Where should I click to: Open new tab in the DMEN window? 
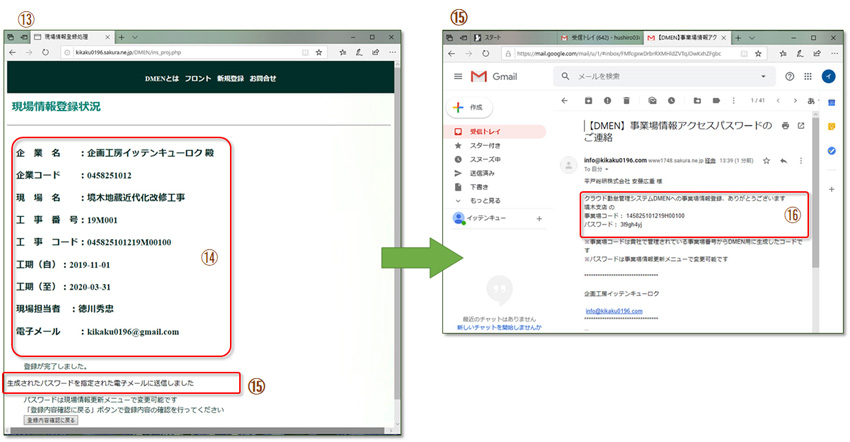point(121,37)
